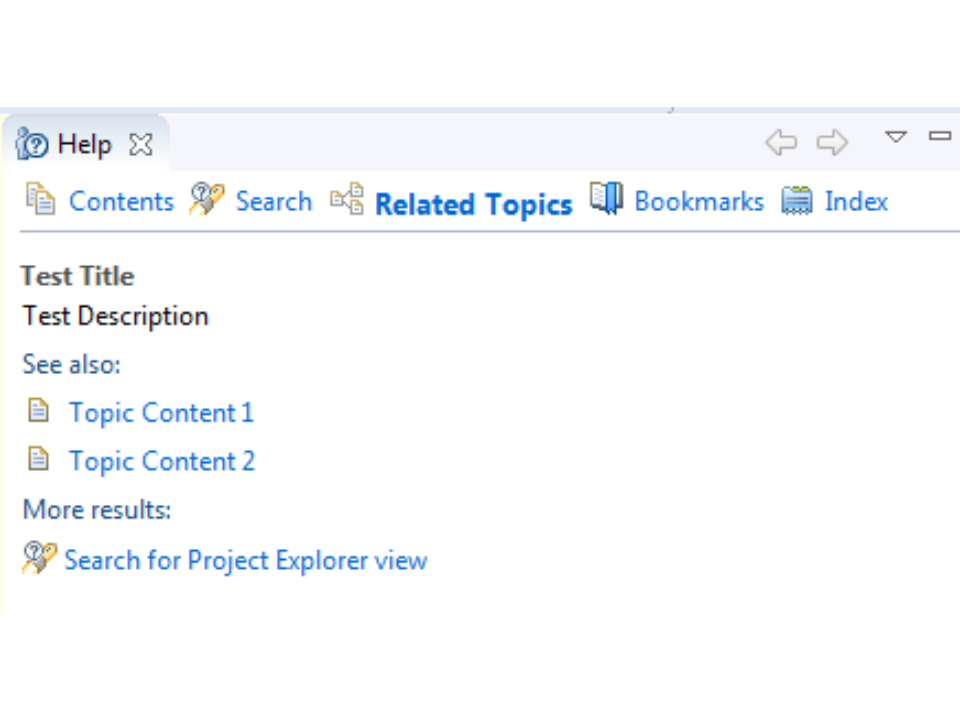Click the Bookmarks book icon
The image size is (960, 720).
(x=606, y=198)
